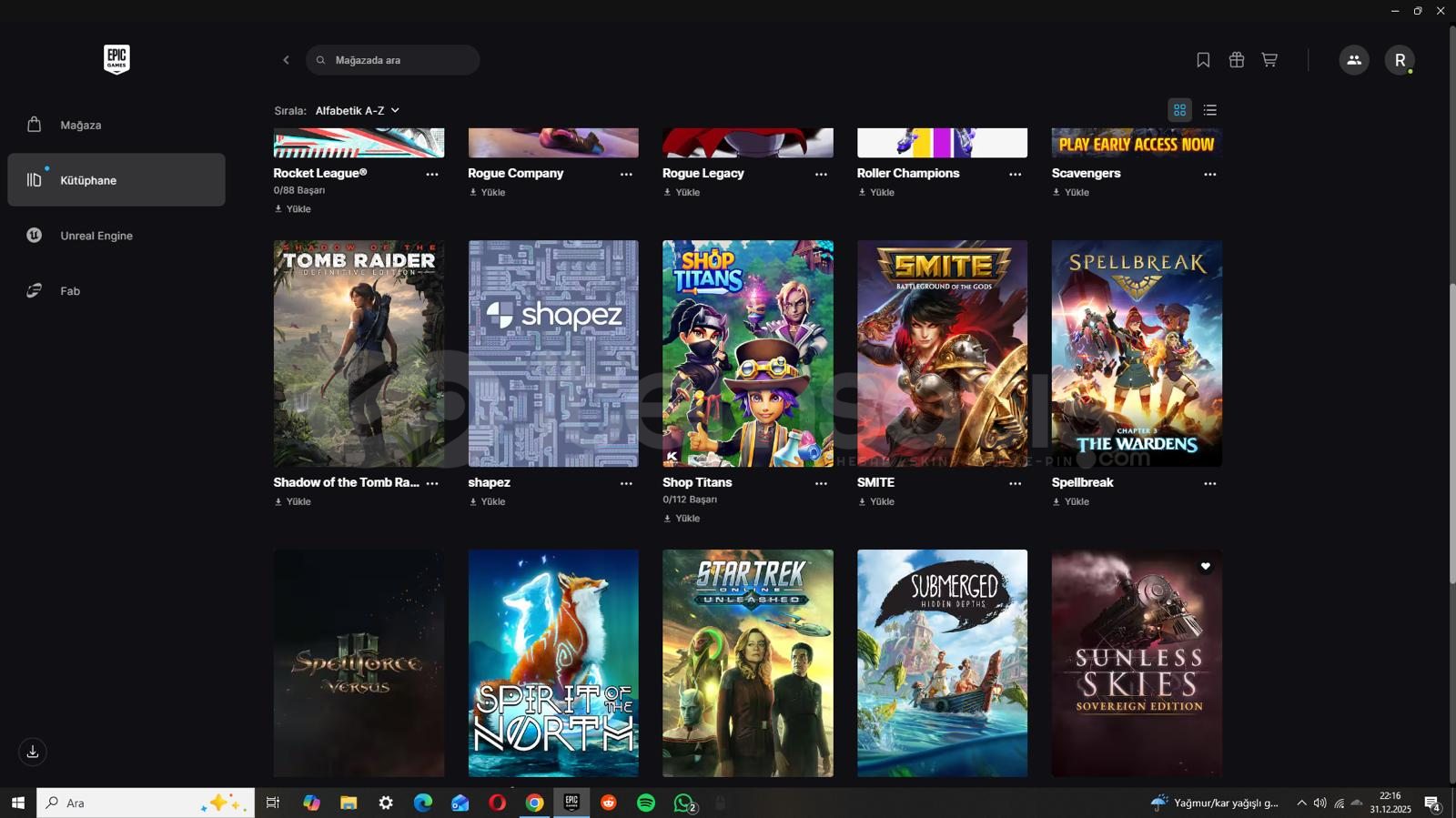Viewport: 1456px width, 818px height.
Task: Open options menu for Shop Titans
Action: click(x=821, y=483)
